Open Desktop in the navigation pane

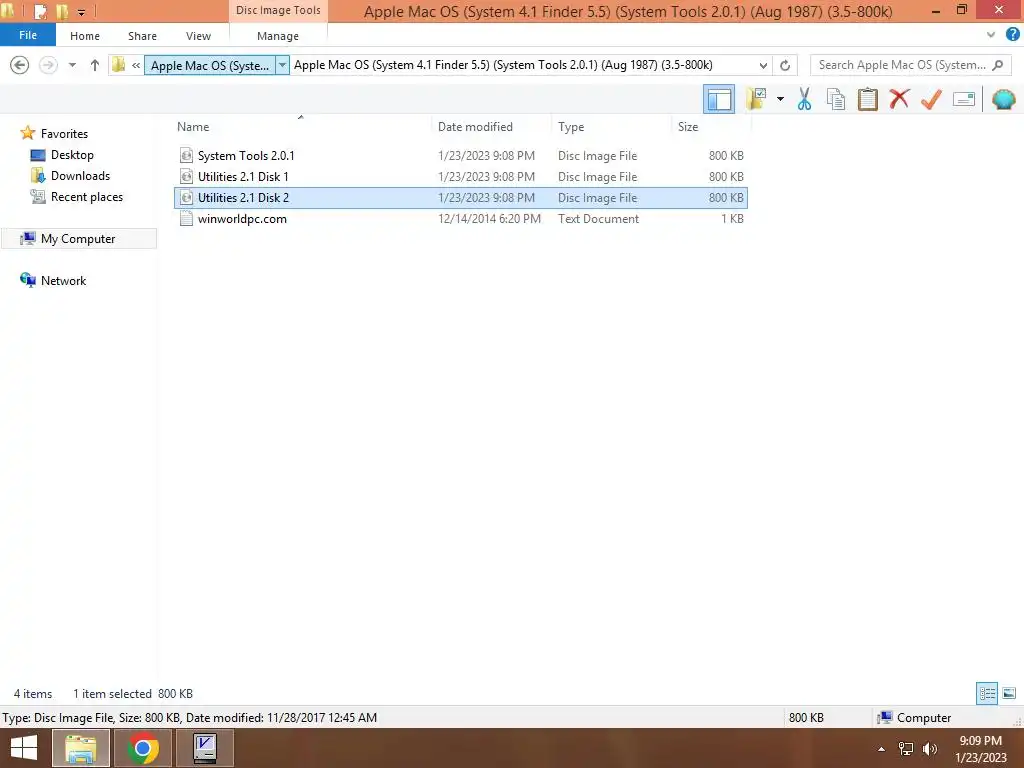pos(72,155)
